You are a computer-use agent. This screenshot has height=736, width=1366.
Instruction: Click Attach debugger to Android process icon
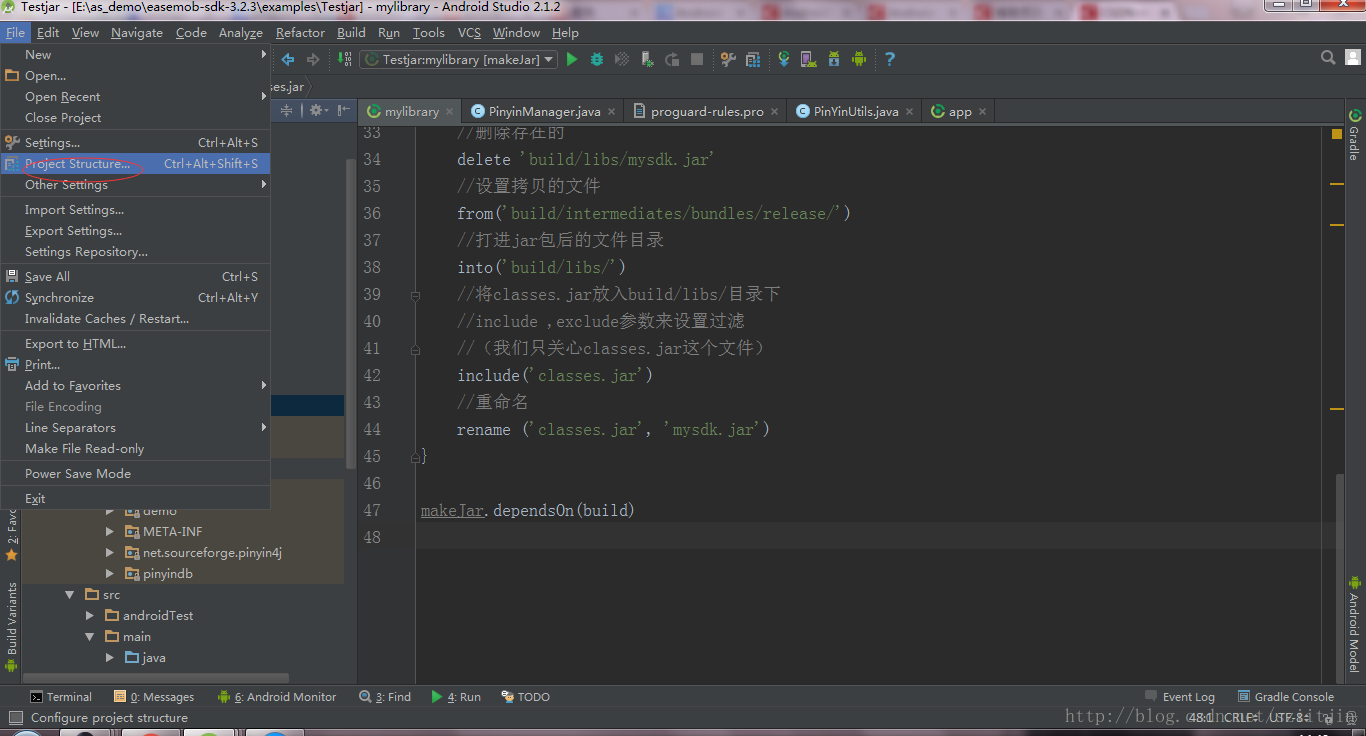click(x=647, y=59)
